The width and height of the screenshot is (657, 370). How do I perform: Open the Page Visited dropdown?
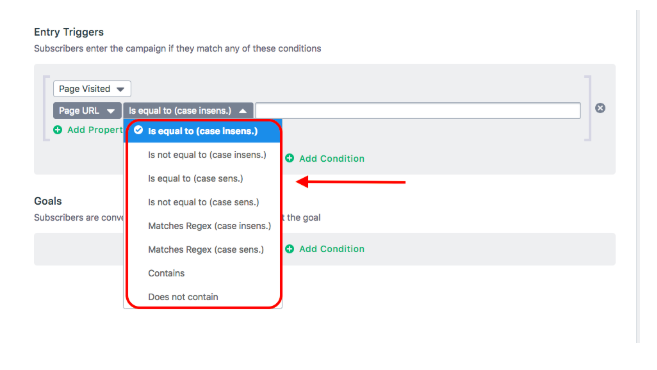point(92,89)
